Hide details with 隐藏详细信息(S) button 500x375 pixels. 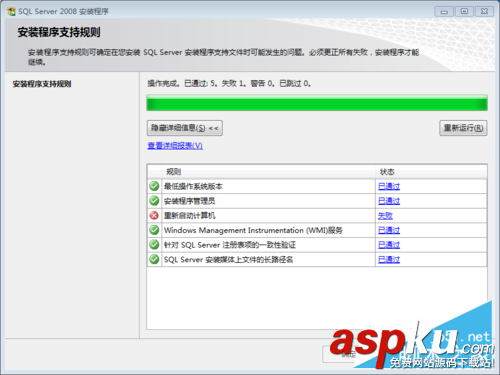click(185, 128)
